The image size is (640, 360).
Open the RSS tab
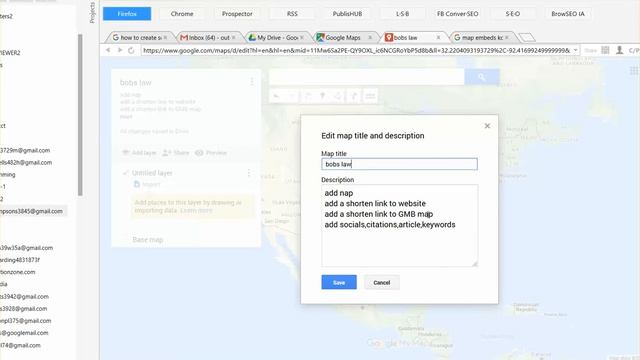(x=292, y=13)
